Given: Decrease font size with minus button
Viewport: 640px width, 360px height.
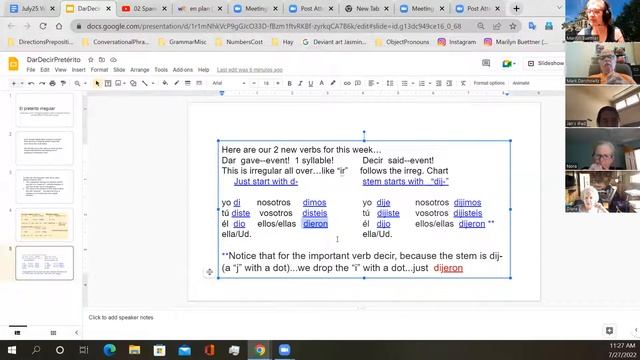Looking at the screenshot, I should coord(254,83).
